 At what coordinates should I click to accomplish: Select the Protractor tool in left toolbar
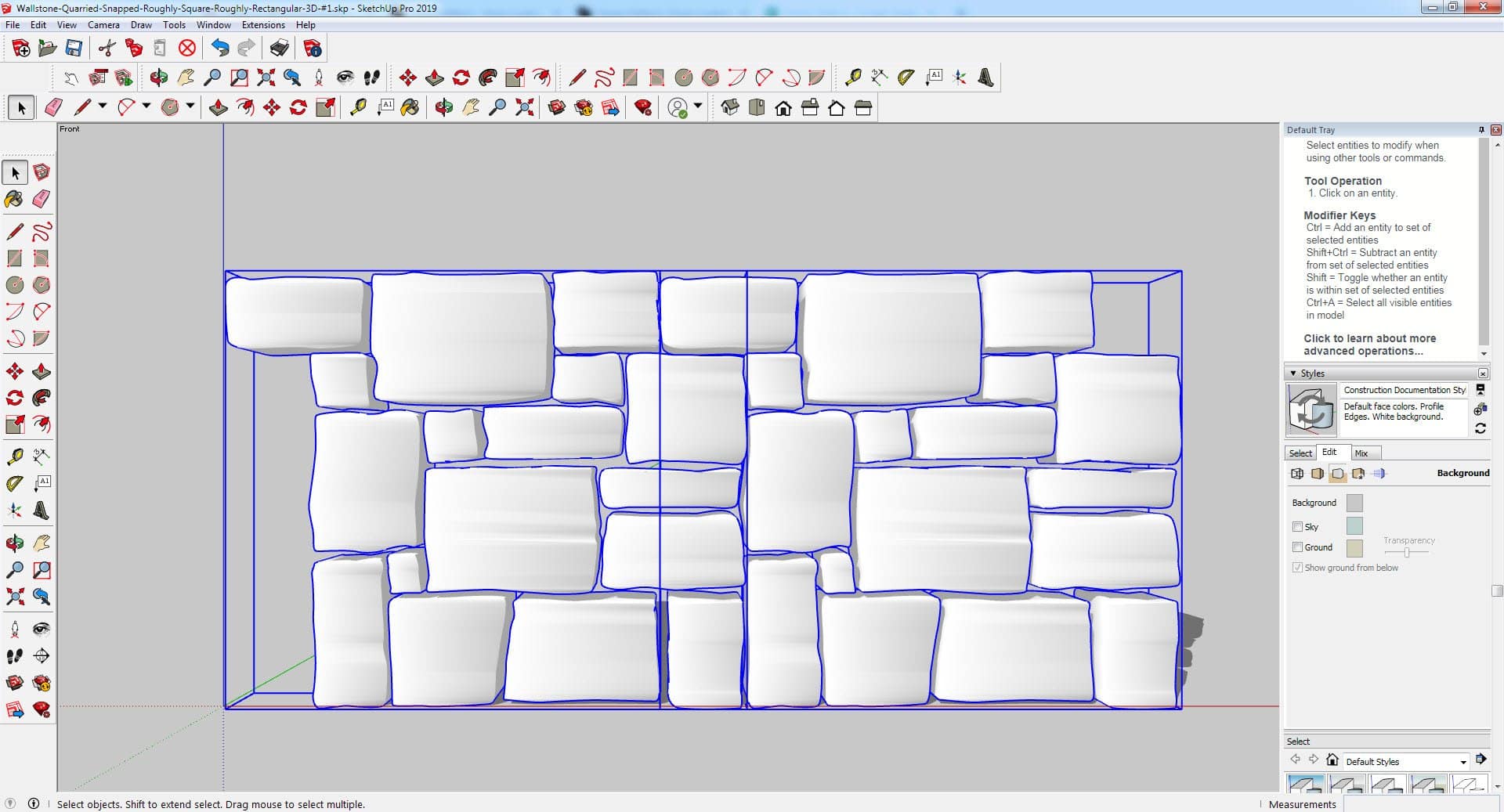pyautogui.click(x=14, y=484)
